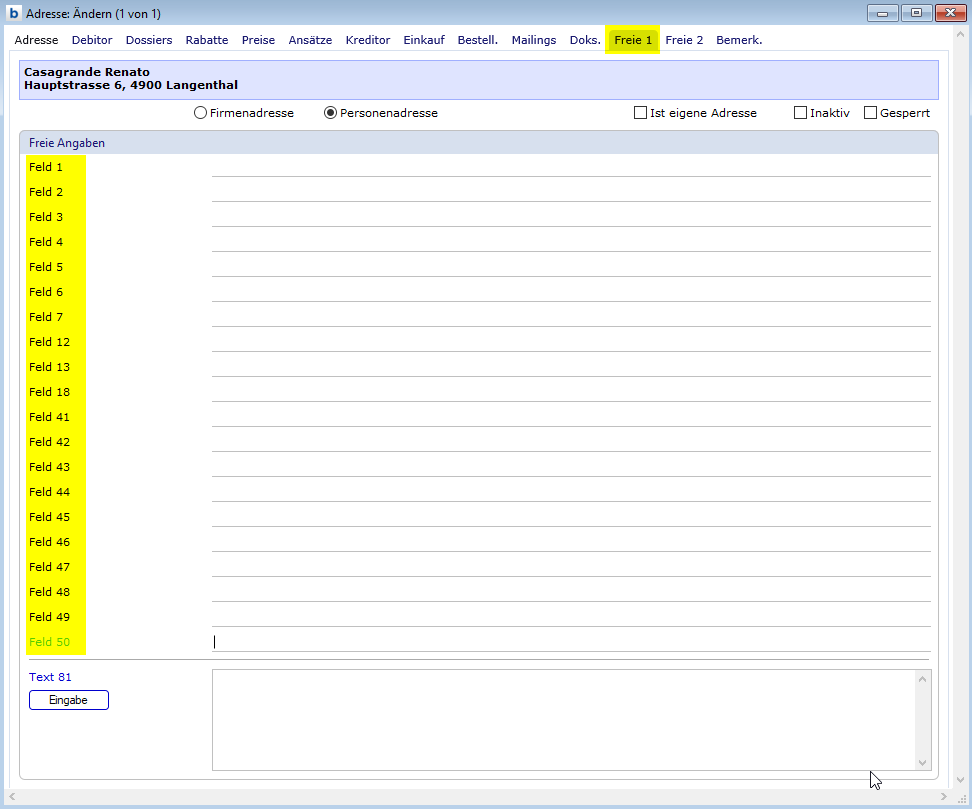This screenshot has height=809, width=972.
Task: Toggle the Gesperrt checkbox
Action: click(870, 113)
